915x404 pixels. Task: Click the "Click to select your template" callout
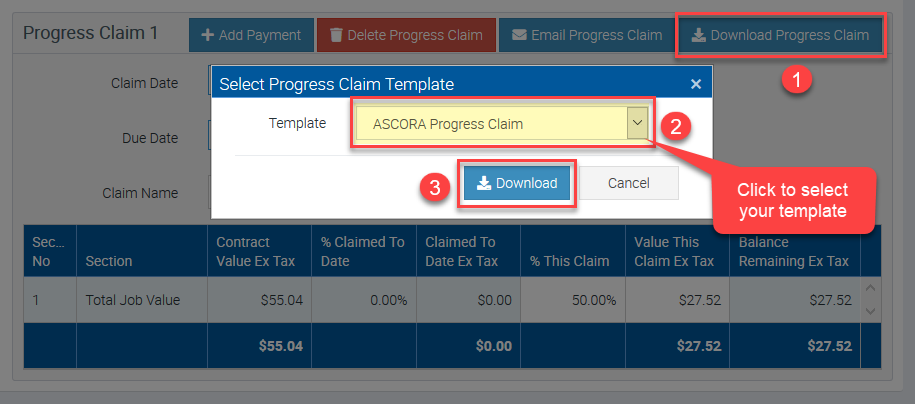pos(792,200)
